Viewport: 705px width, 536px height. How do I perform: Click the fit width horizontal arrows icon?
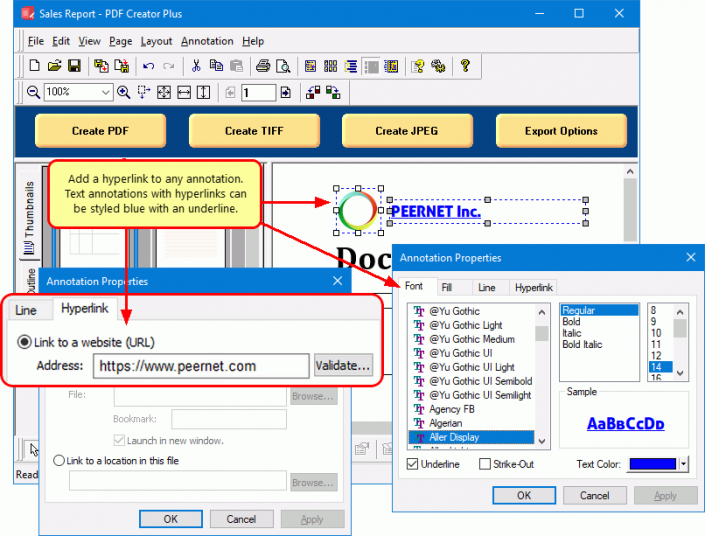click(x=184, y=92)
